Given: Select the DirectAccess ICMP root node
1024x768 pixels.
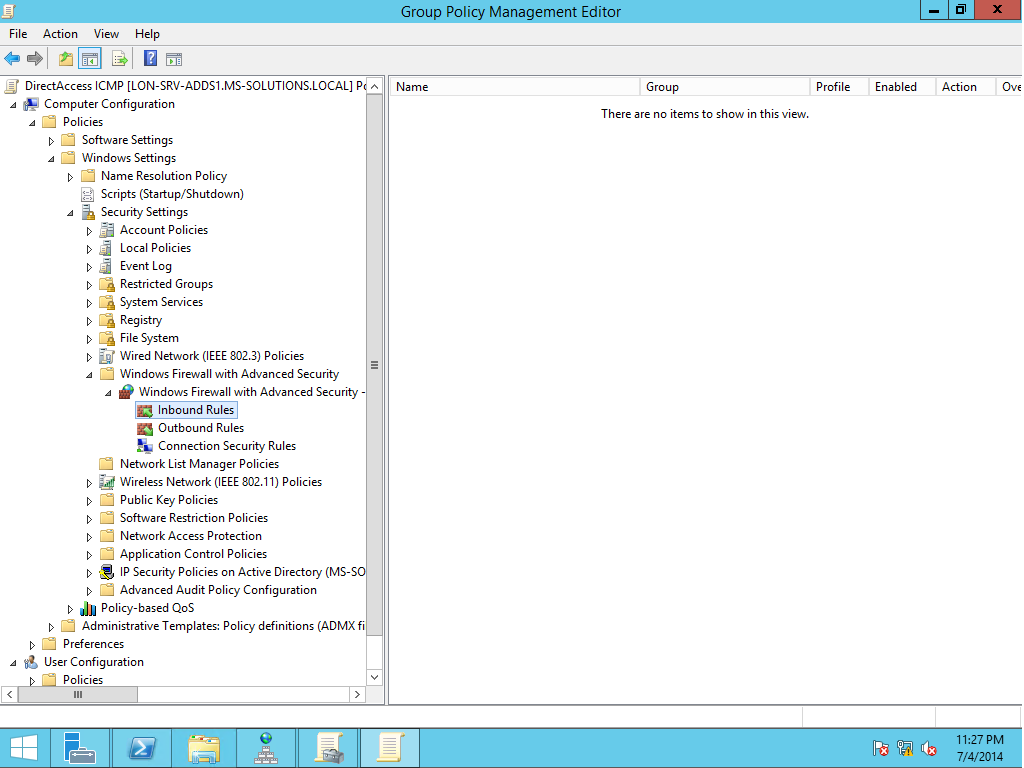Looking at the screenshot, I should [x=195, y=86].
